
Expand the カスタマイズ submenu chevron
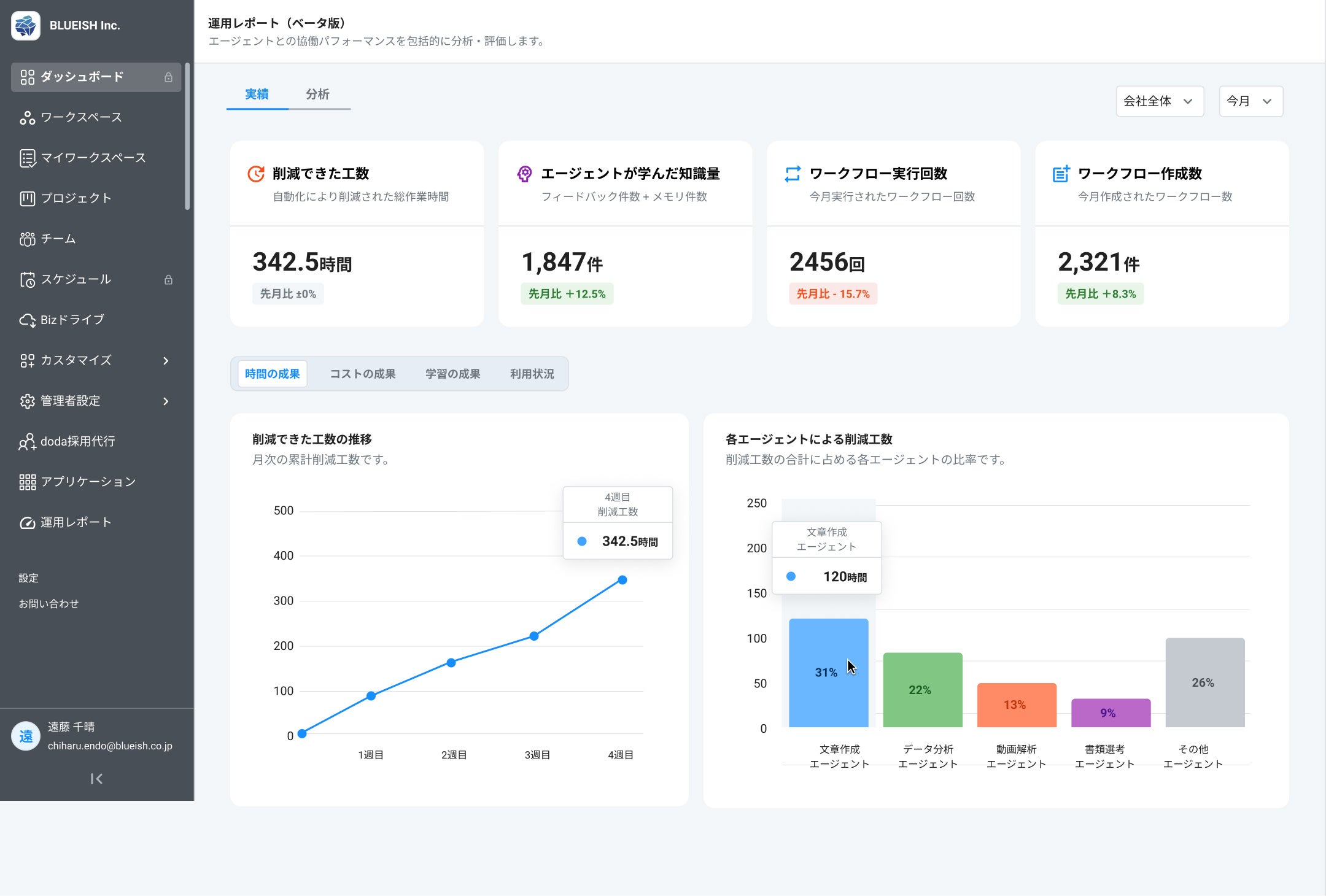click(x=166, y=361)
